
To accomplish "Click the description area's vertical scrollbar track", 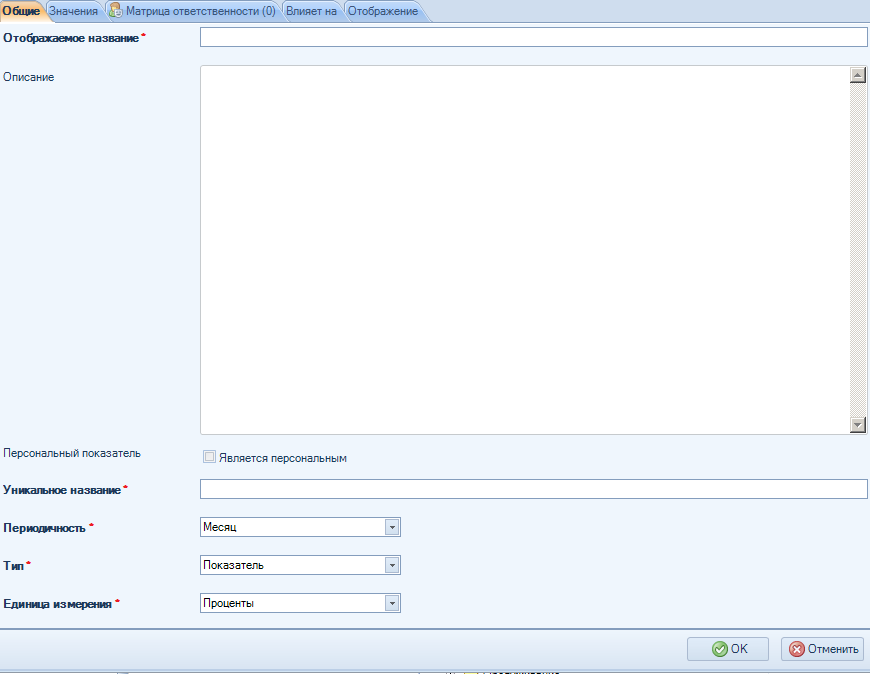I will tap(857, 250).
